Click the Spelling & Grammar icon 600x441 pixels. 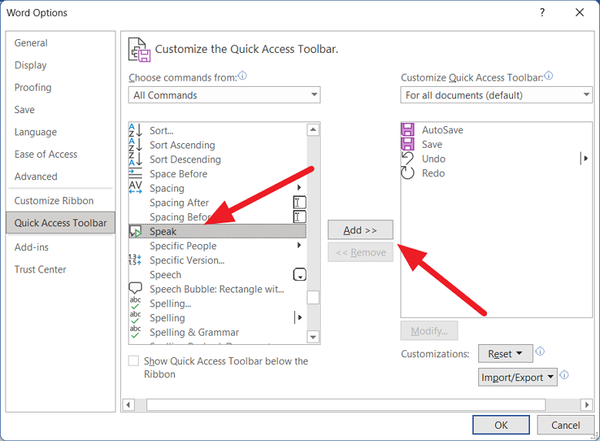tap(135, 332)
